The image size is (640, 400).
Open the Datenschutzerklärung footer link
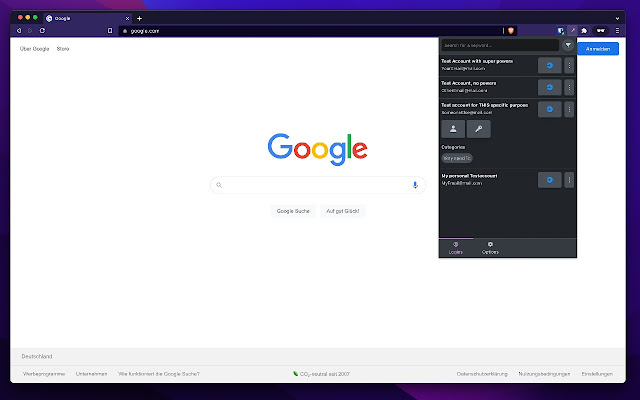point(482,374)
